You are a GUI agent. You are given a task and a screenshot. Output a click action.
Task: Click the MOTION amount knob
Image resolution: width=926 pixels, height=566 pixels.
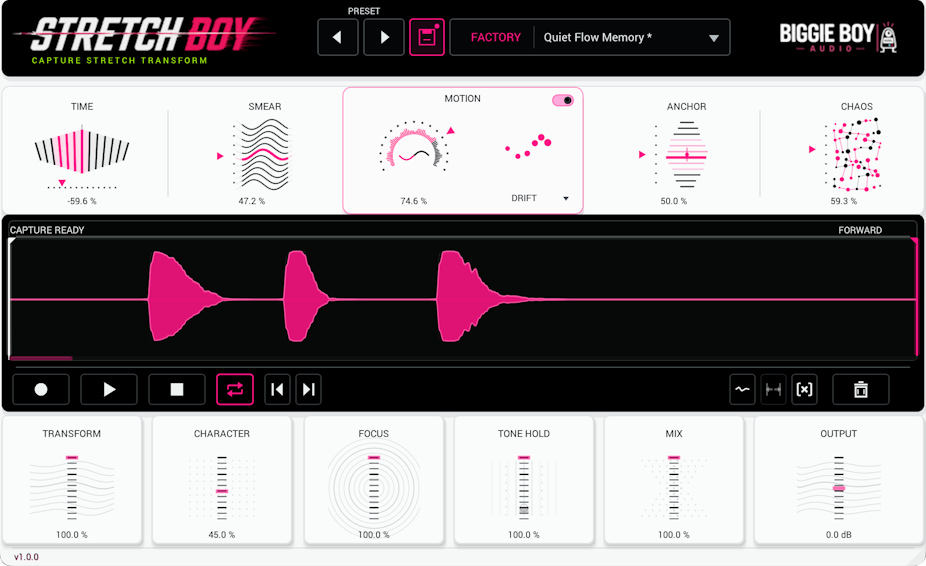click(414, 149)
